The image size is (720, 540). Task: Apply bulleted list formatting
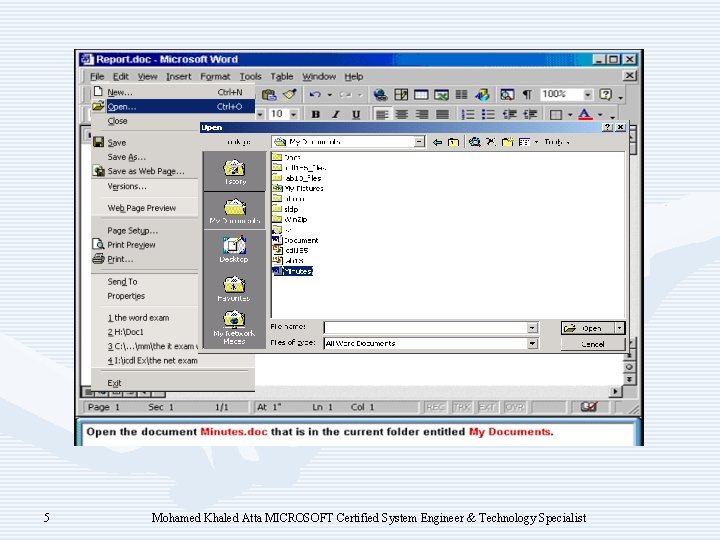coord(488,114)
